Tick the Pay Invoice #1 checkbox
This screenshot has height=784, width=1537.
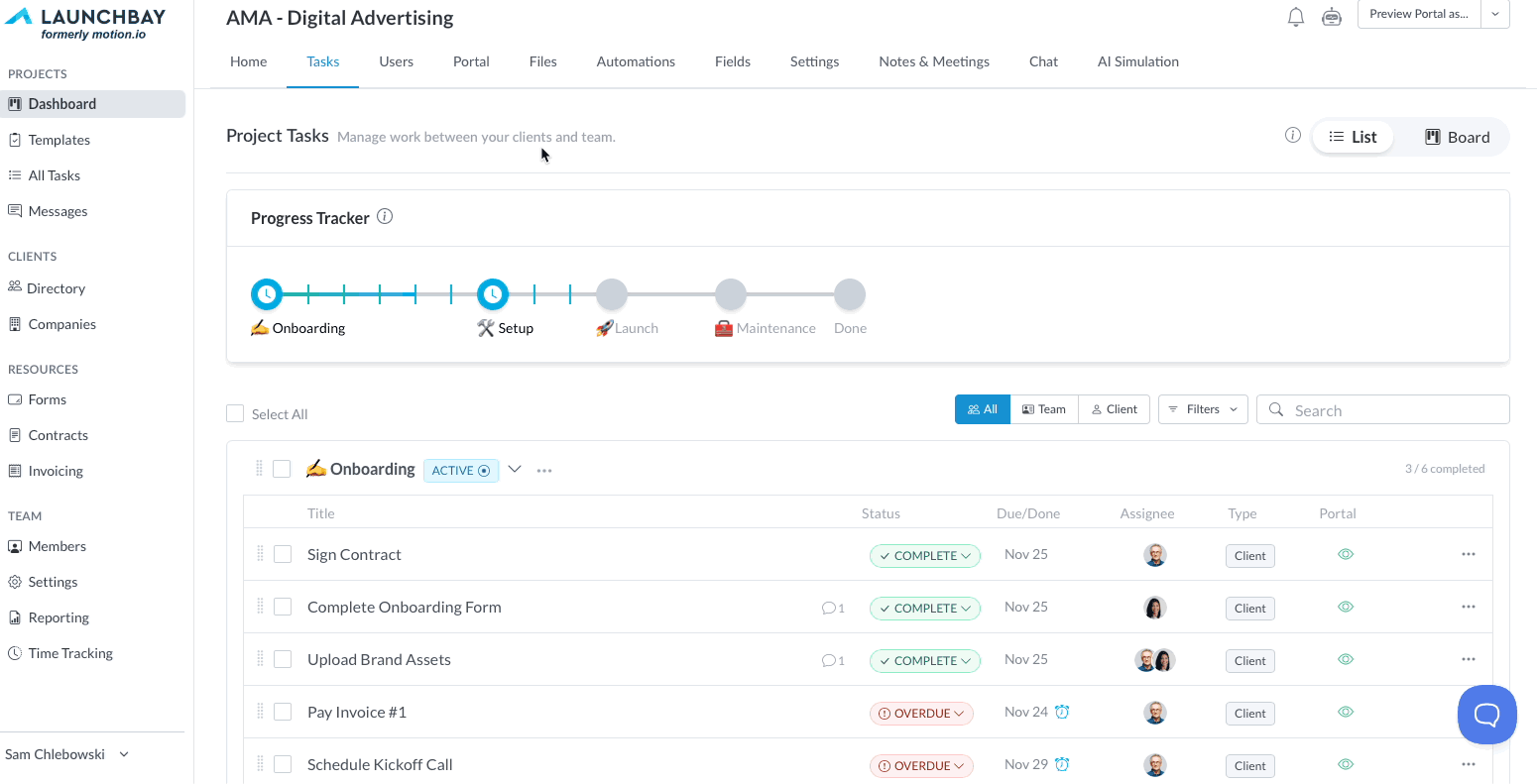tap(283, 712)
